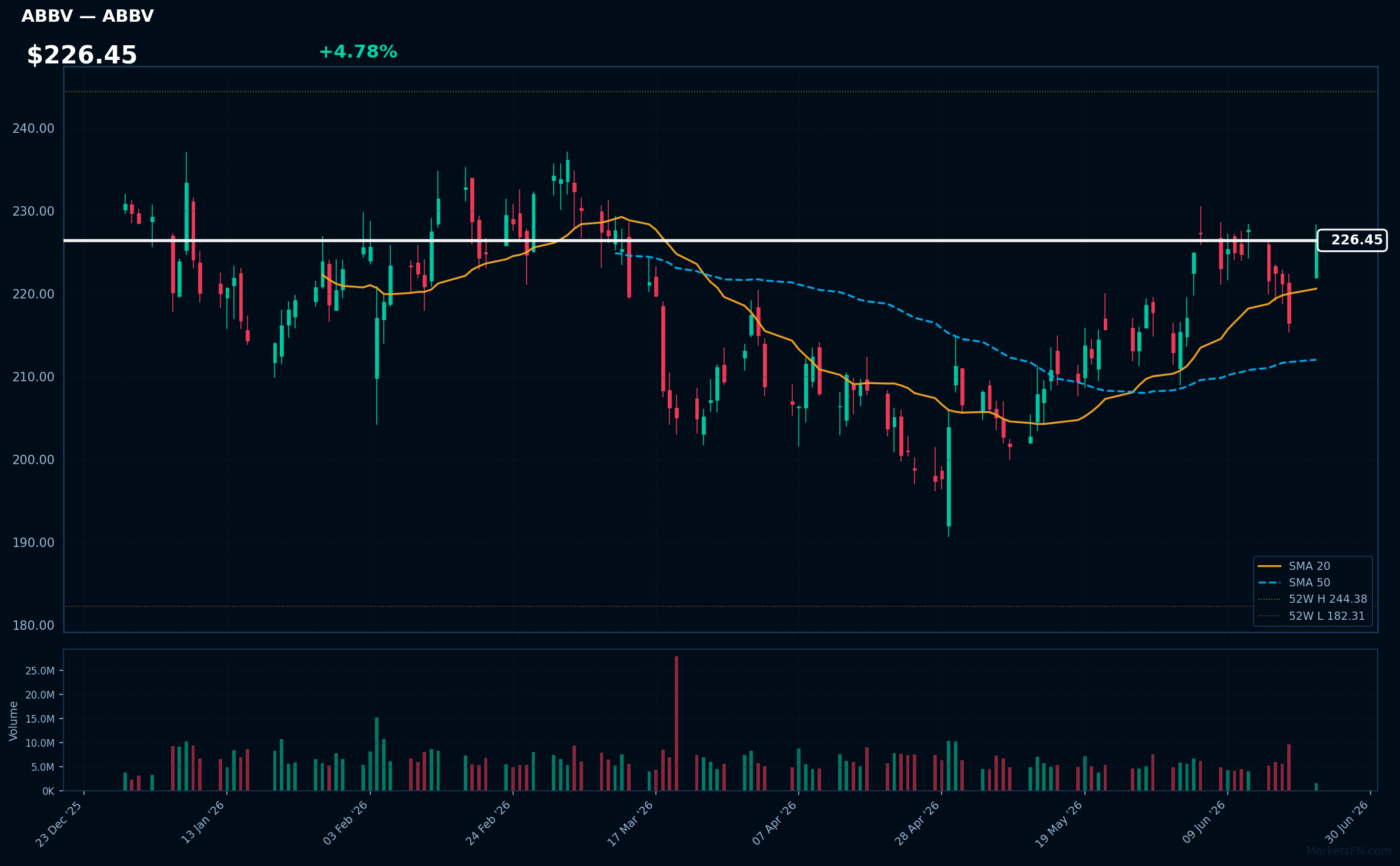Click the 240.00 y-axis label
Image resolution: width=1400 pixels, height=866 pixels.
tap(33, 128)
